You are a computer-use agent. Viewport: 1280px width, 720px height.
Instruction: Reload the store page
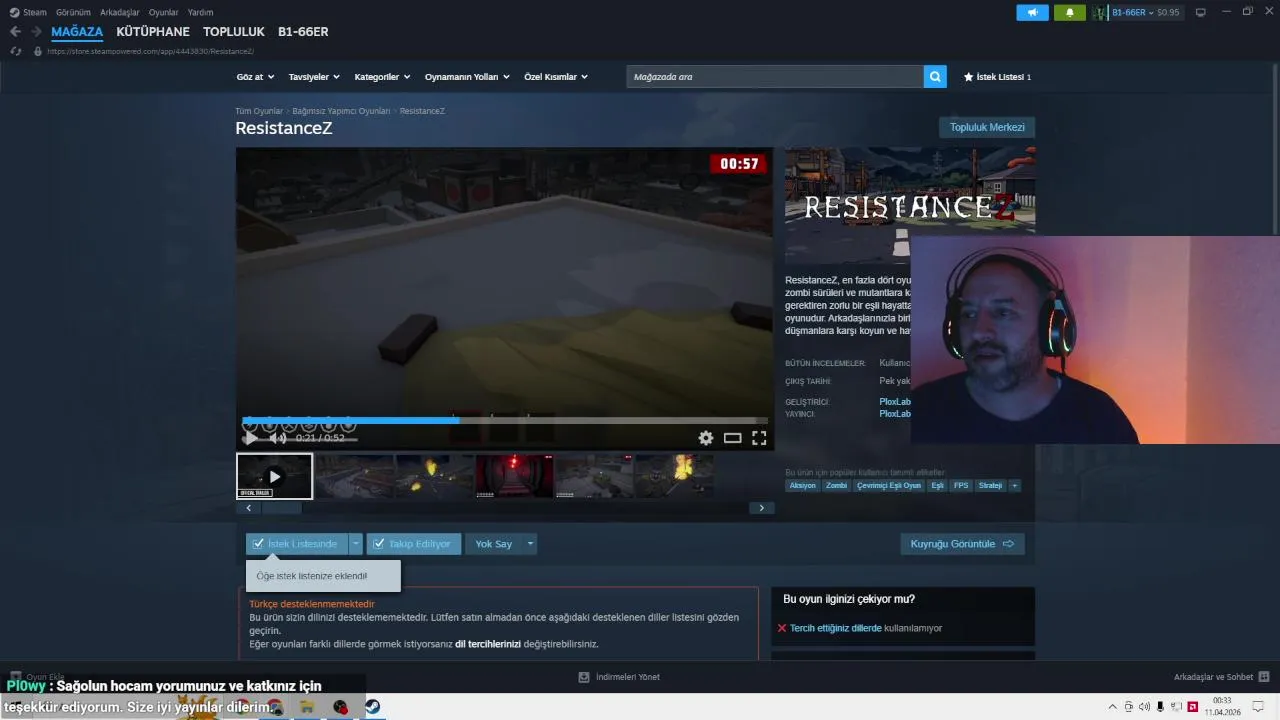[x=15, y=51]
